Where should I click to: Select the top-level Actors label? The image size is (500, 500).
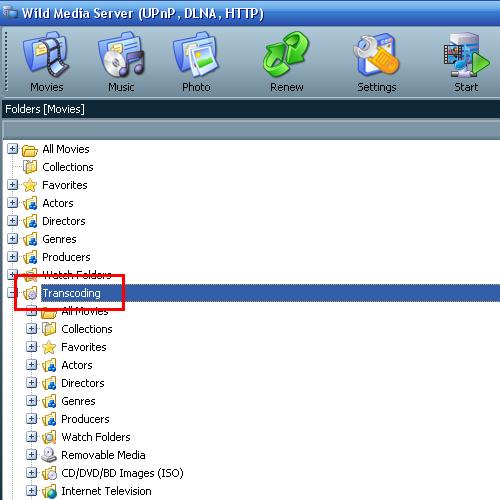click(x=58, y=203)
